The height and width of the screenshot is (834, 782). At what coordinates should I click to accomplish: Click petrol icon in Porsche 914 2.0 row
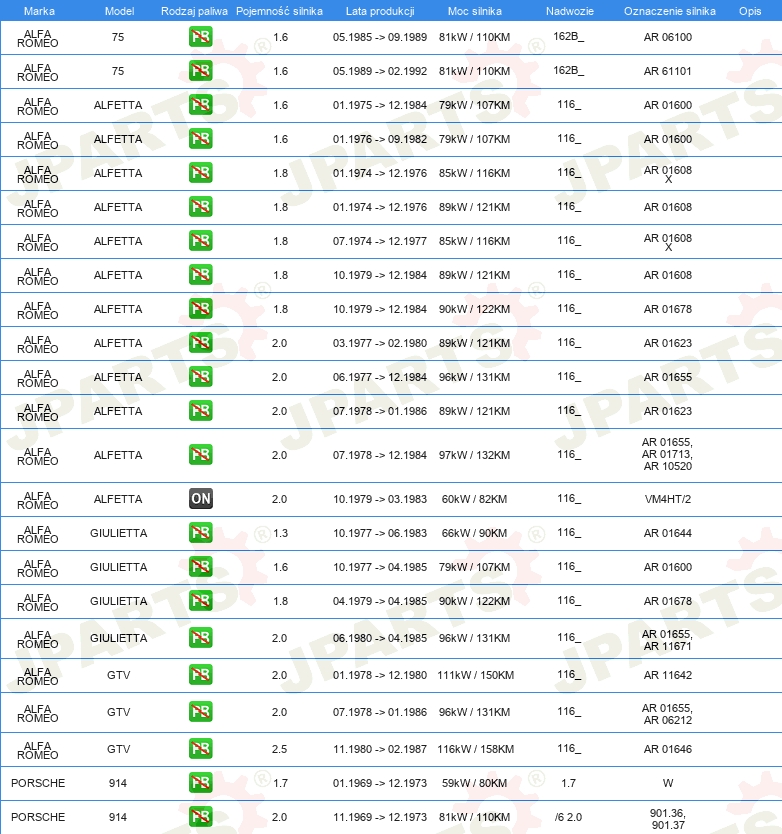201,817
